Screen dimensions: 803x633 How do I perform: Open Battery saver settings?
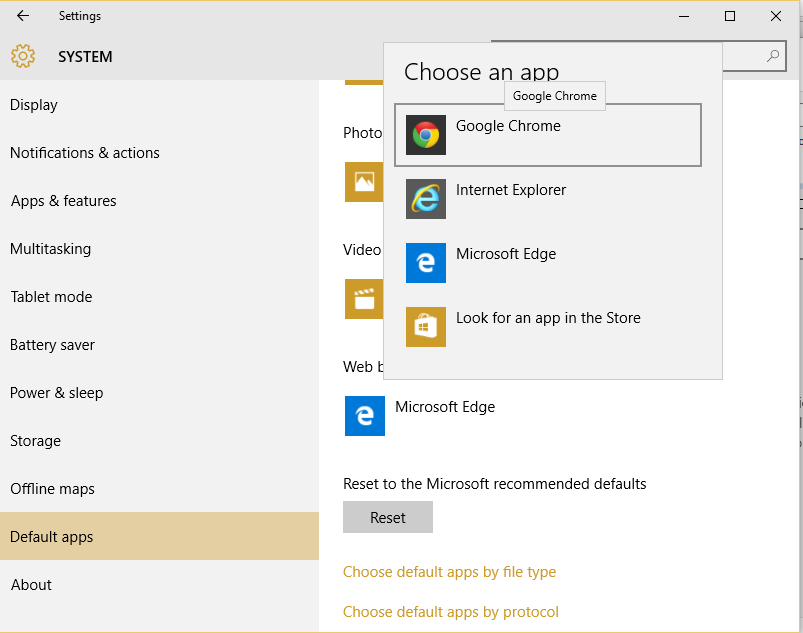[x=159, y=345]
